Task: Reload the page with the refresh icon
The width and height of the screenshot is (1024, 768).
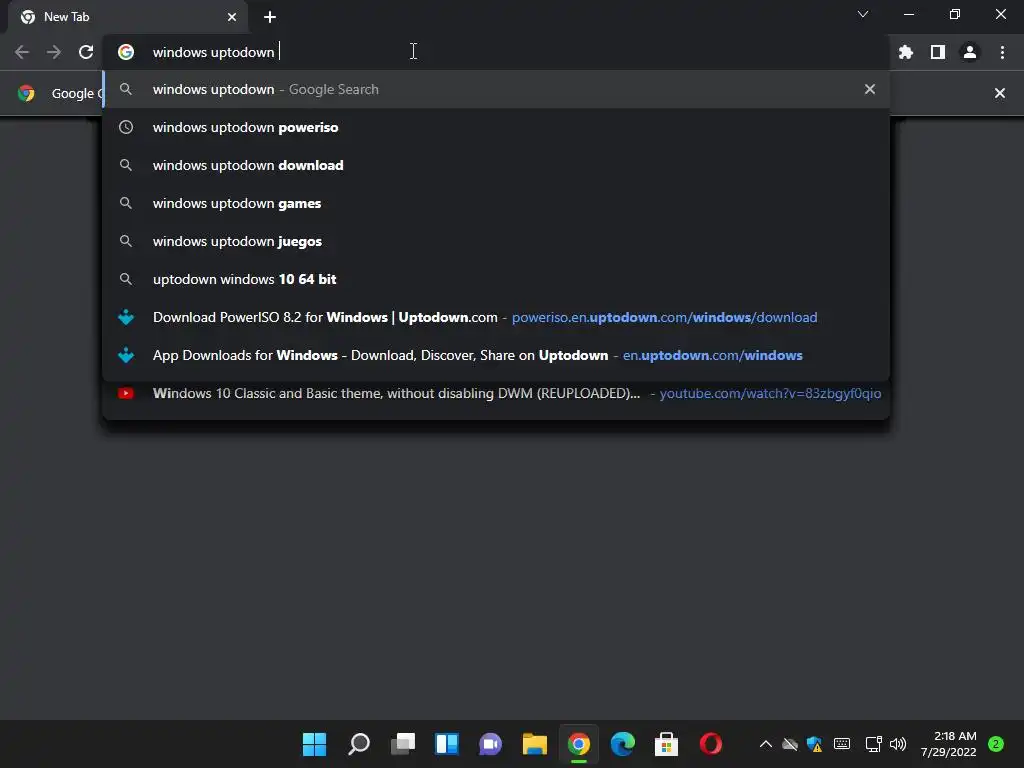Action: 86,52
